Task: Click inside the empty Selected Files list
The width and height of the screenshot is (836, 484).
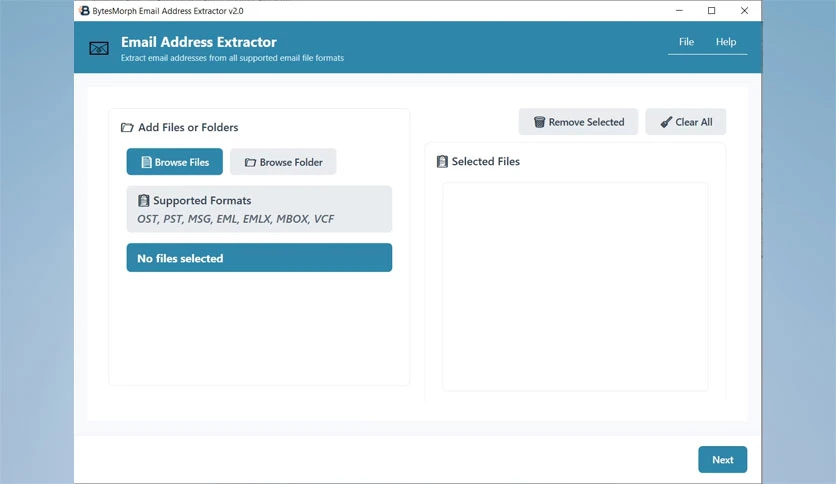Action: [575, 286]
